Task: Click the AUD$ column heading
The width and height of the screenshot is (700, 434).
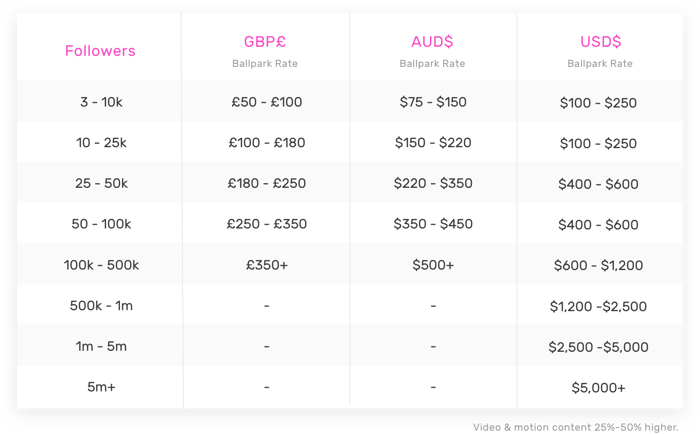Action: tap(432, 42)
